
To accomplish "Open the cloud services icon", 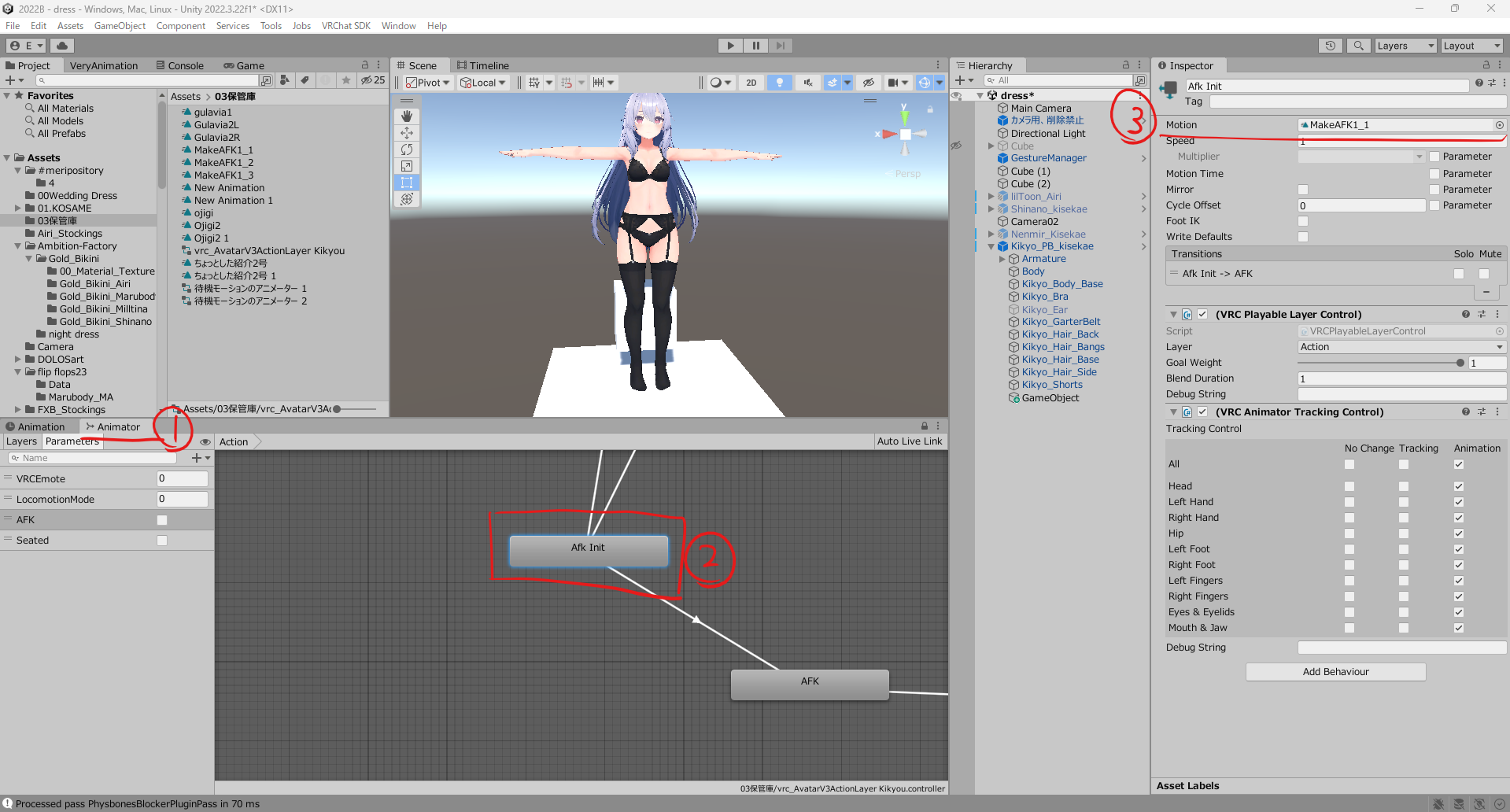I will [x=61, y=46].
